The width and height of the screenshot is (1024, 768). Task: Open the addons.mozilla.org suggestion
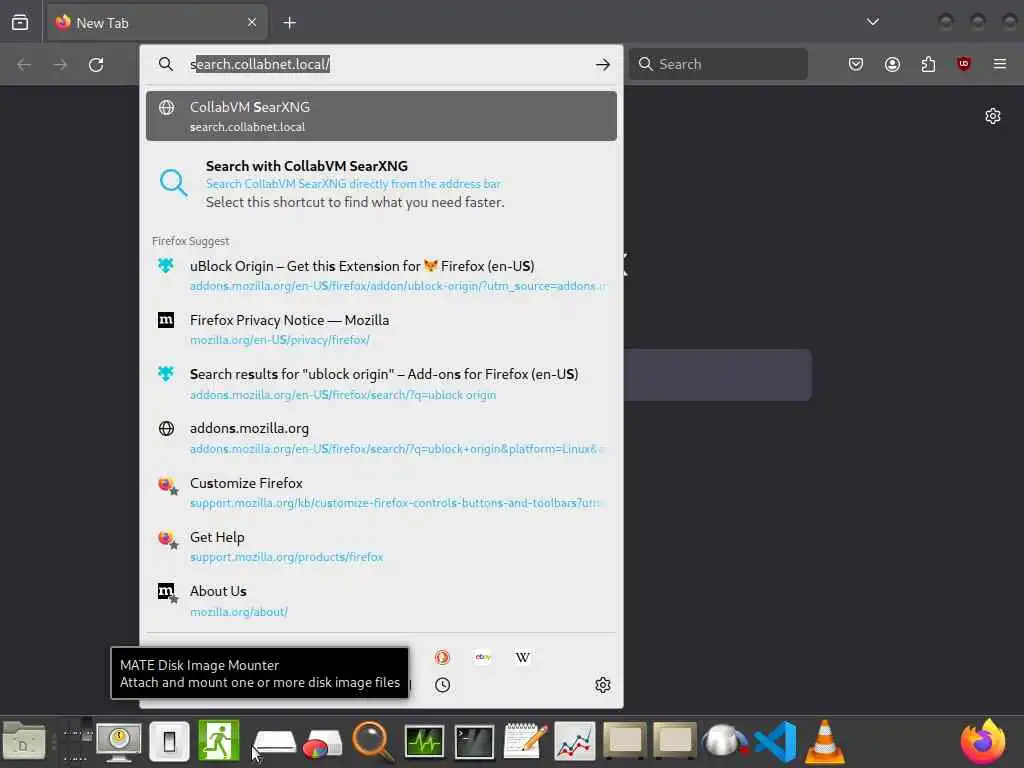point(381,438)
